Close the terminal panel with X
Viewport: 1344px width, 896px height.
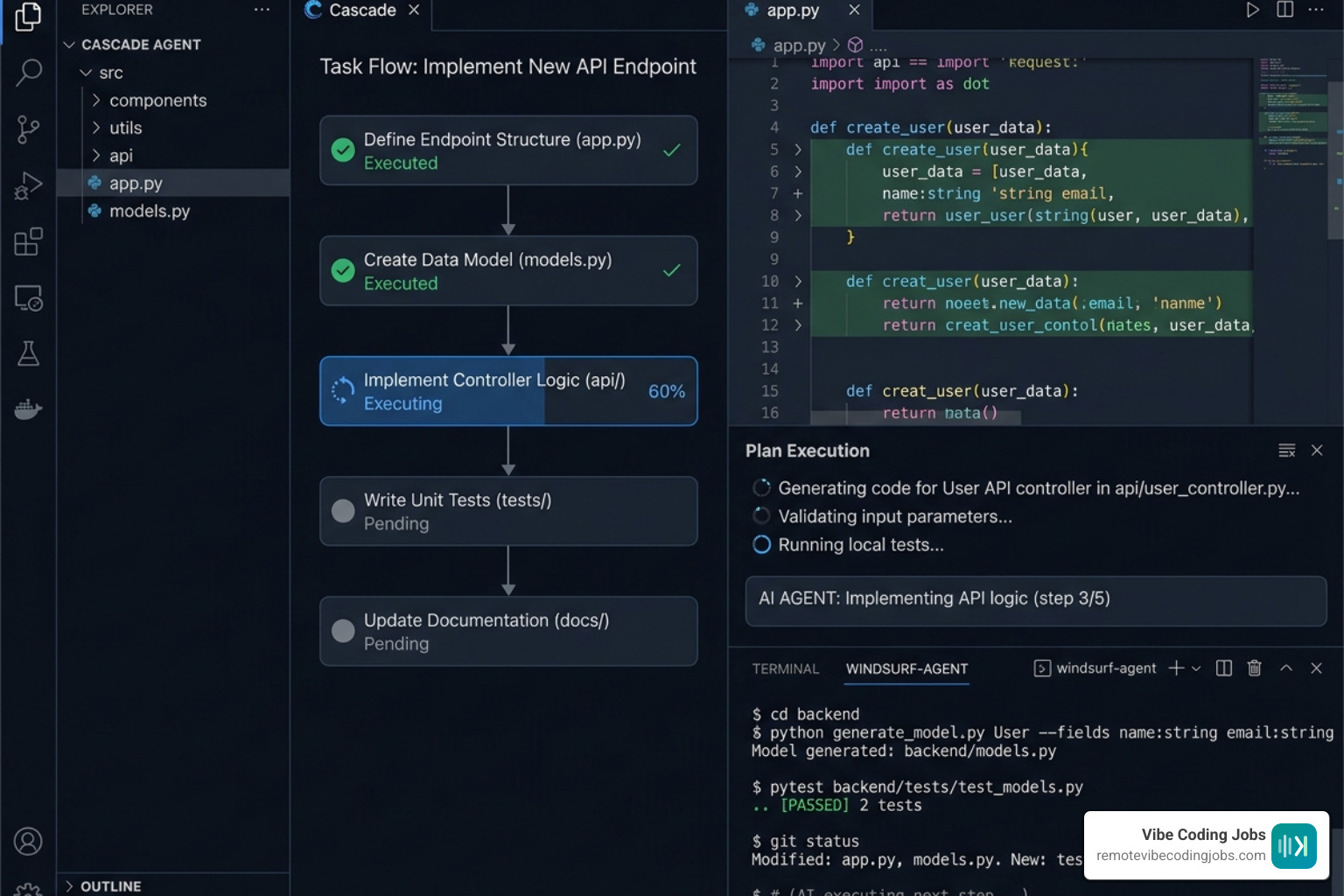(x=1316, y=668)
